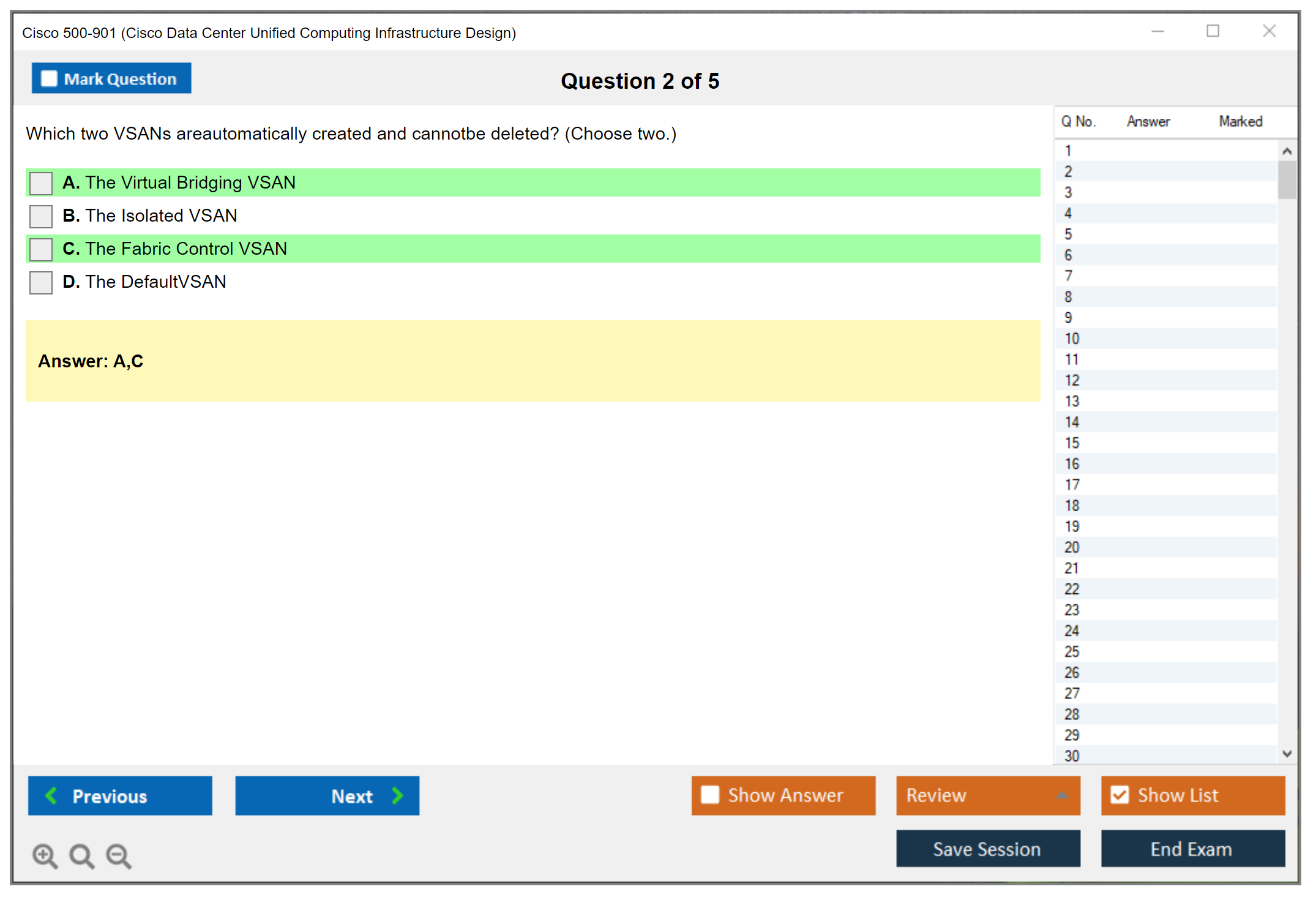Click the green left arrow on Previous
Screen dimensions: 1316x900
point(51,795)
